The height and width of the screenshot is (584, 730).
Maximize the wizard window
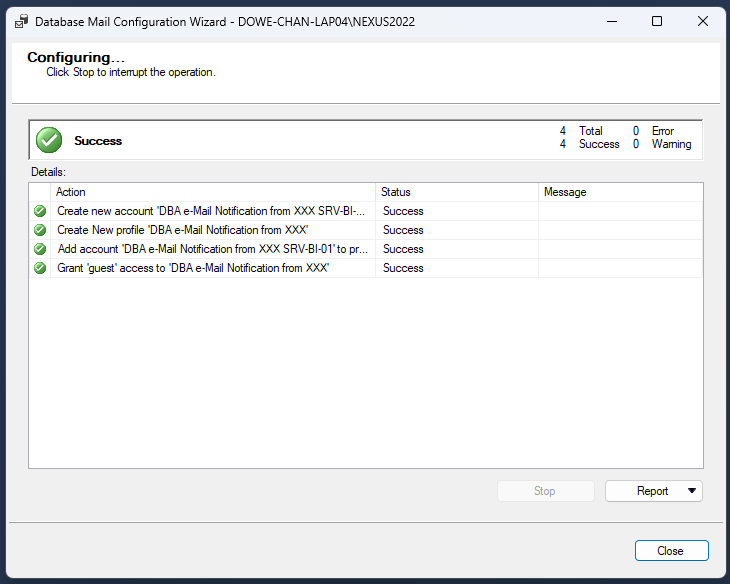tap(657, 21)
